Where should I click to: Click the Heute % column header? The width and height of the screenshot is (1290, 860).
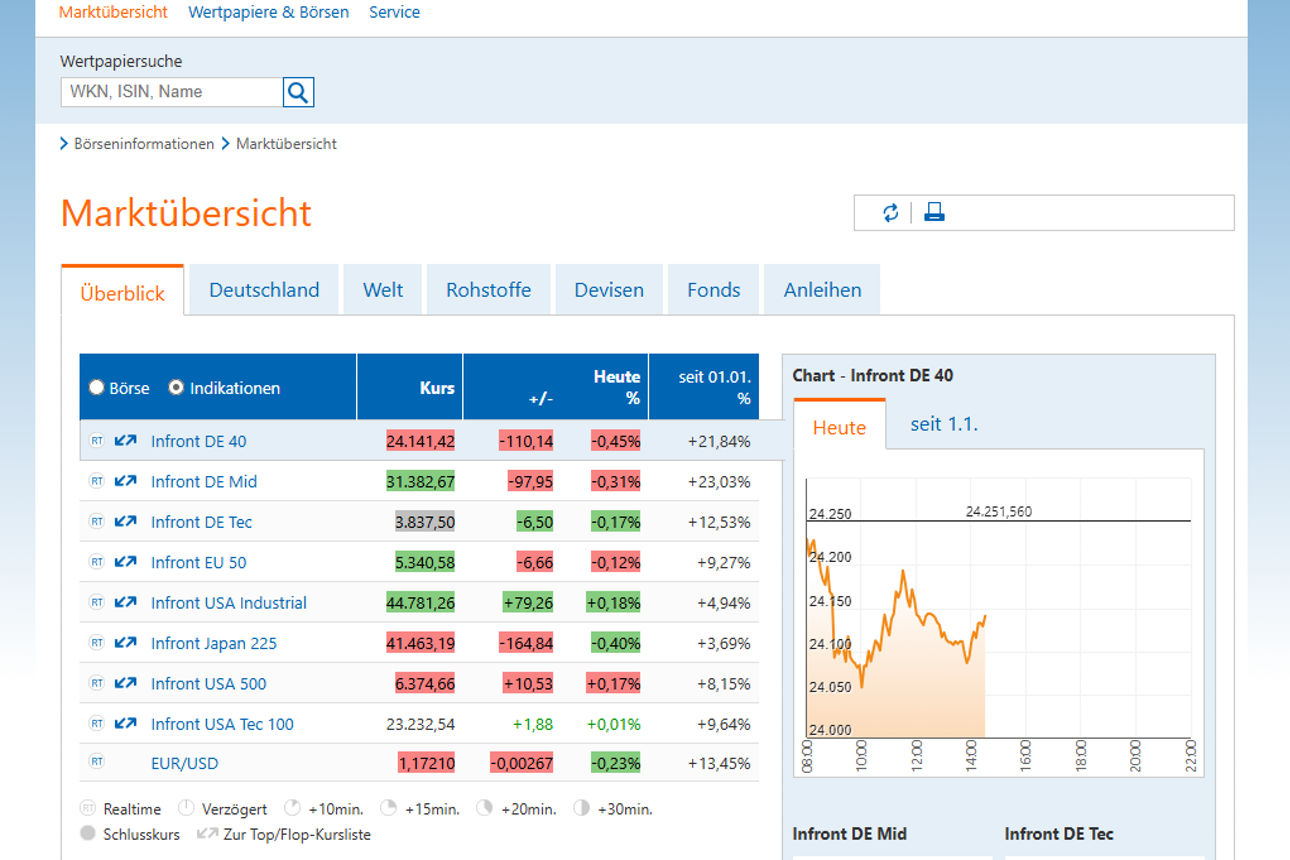tap(617, 387)
